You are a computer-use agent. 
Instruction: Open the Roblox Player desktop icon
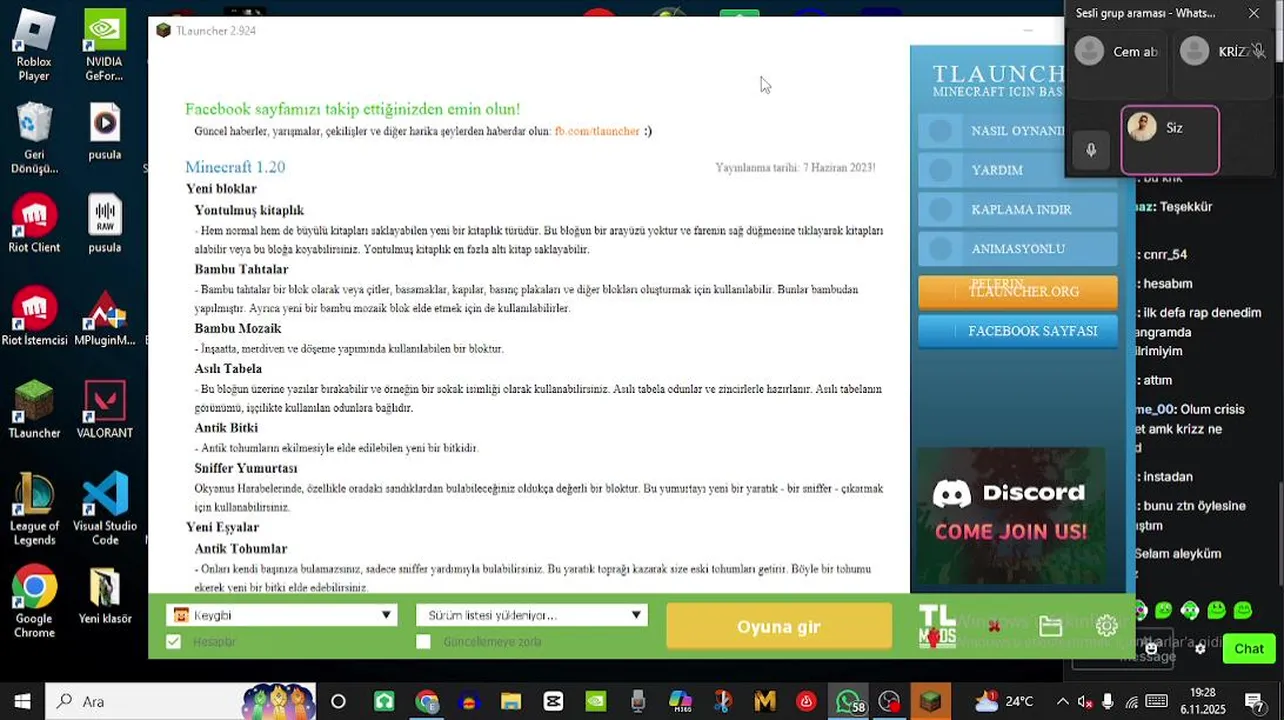34,45
